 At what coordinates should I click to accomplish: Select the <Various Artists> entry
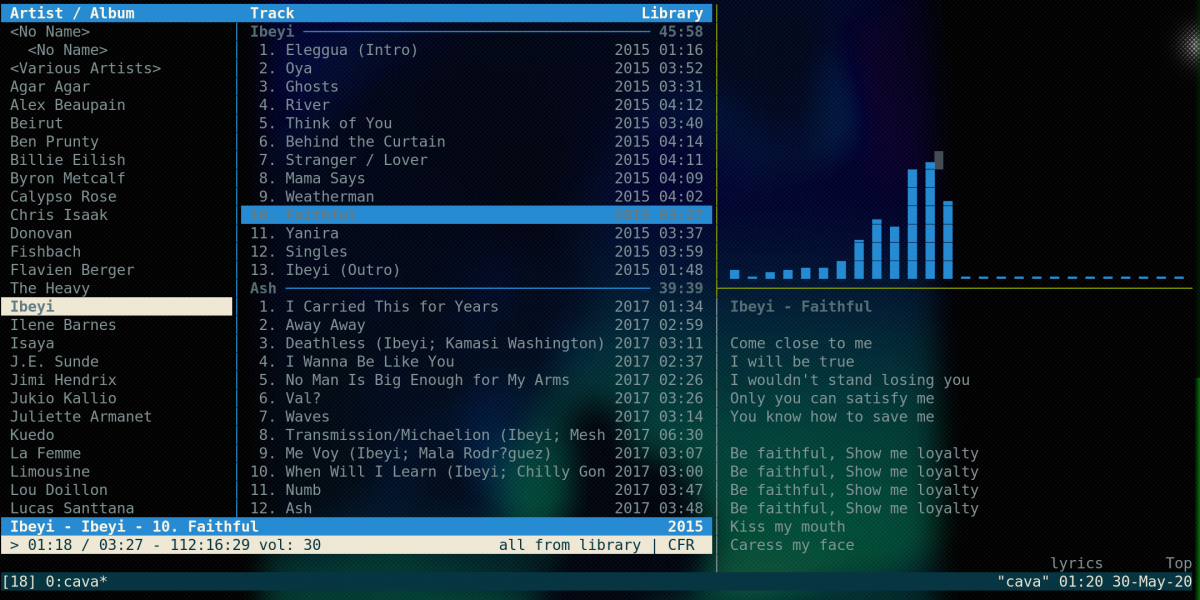point(85,68)
